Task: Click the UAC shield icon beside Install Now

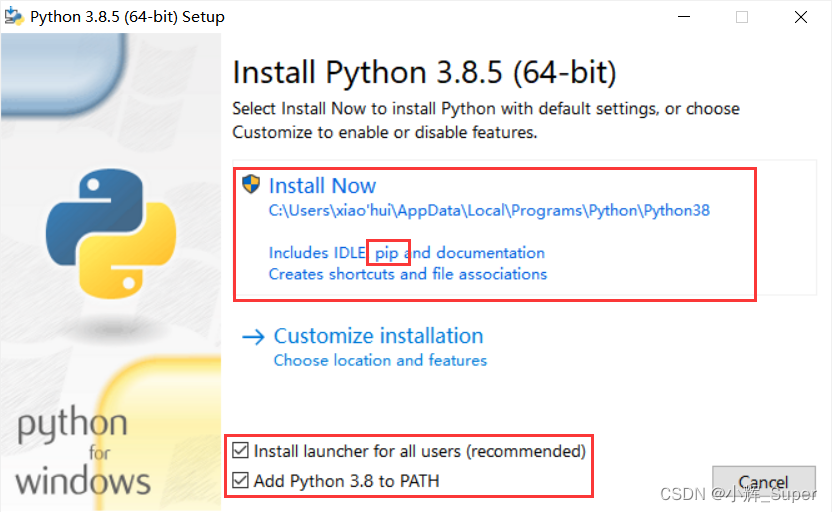Action: [250, 185]
